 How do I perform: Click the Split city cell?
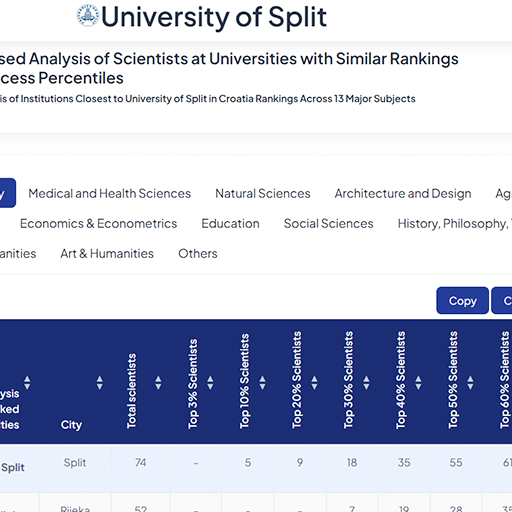point(75,463)
